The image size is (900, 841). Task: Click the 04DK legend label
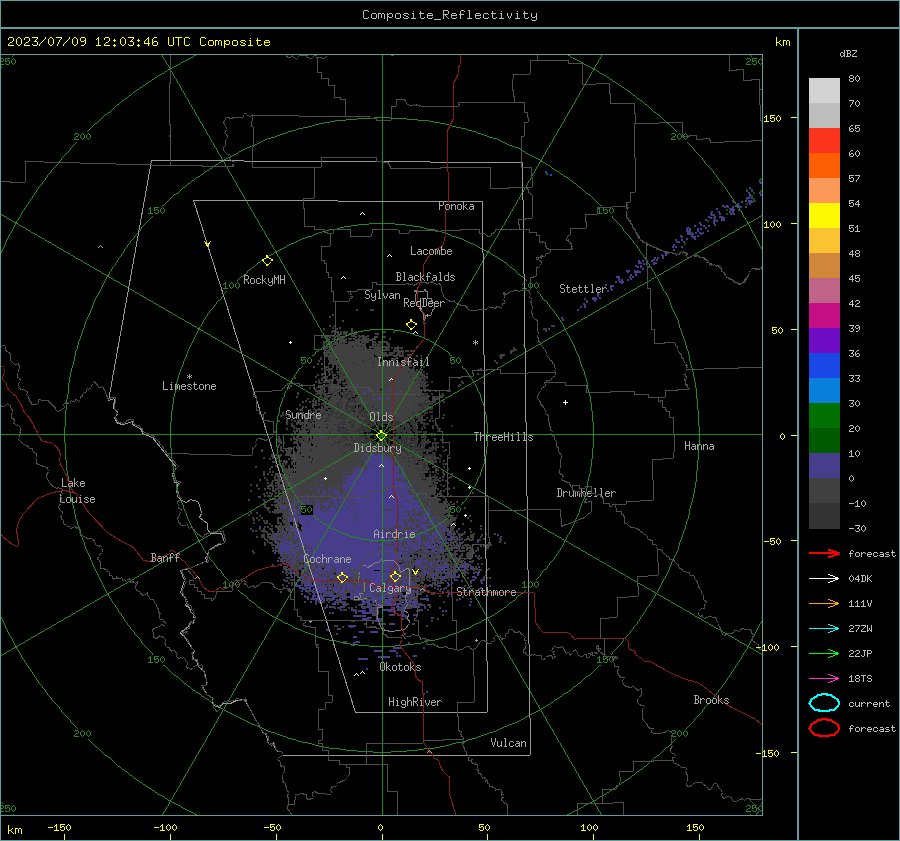click(x=860, y=579)
